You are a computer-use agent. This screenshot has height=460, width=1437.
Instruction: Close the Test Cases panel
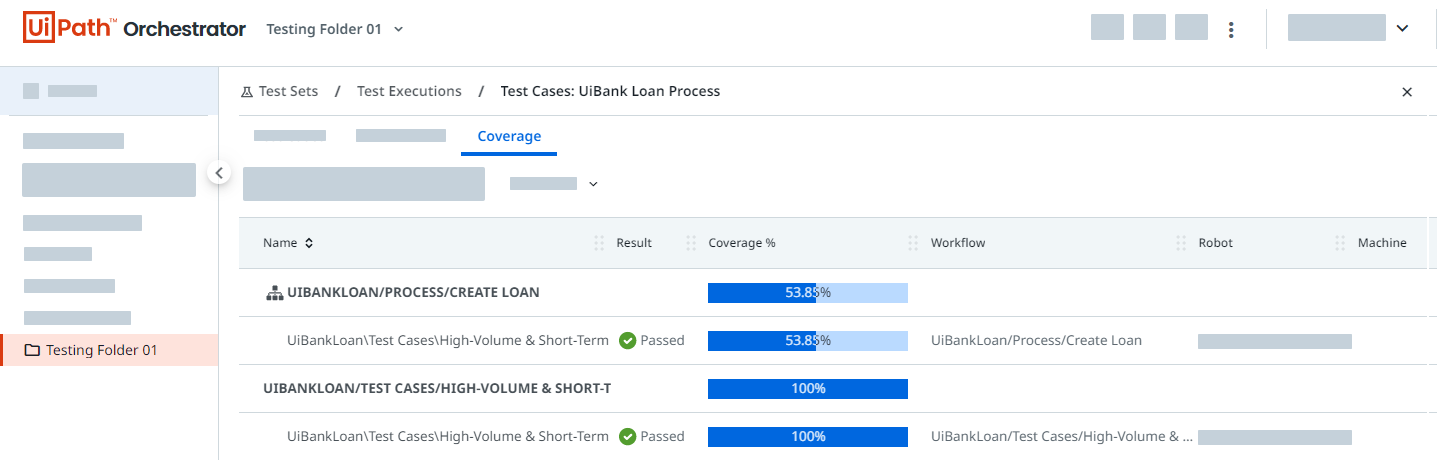(1407, 92)
